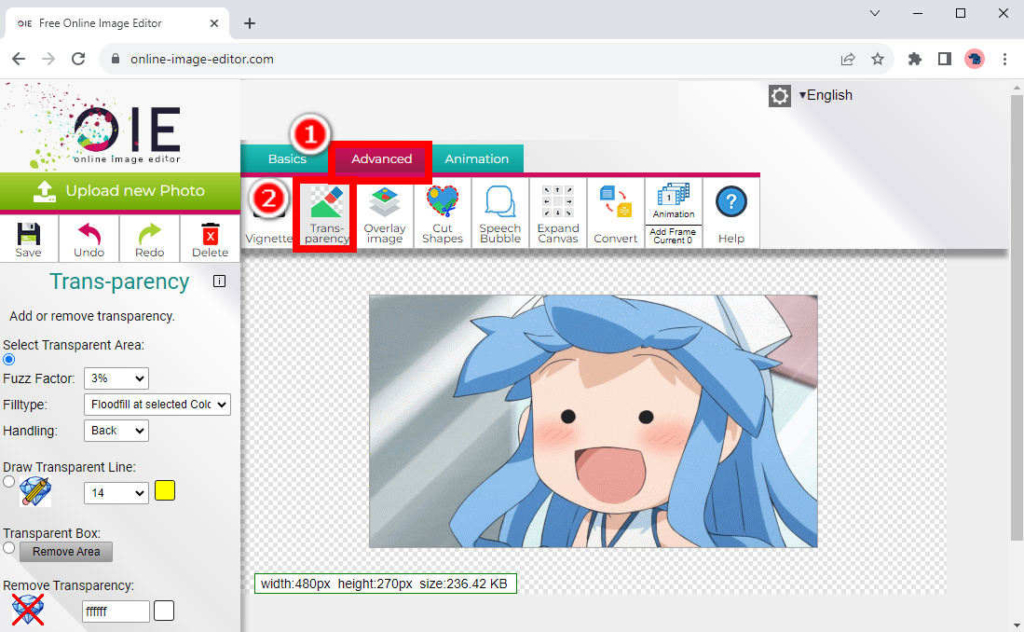Viewport: 1024px width, 632px height.
Task: Expand the Handling dropdown
Action: pos(115,430)
